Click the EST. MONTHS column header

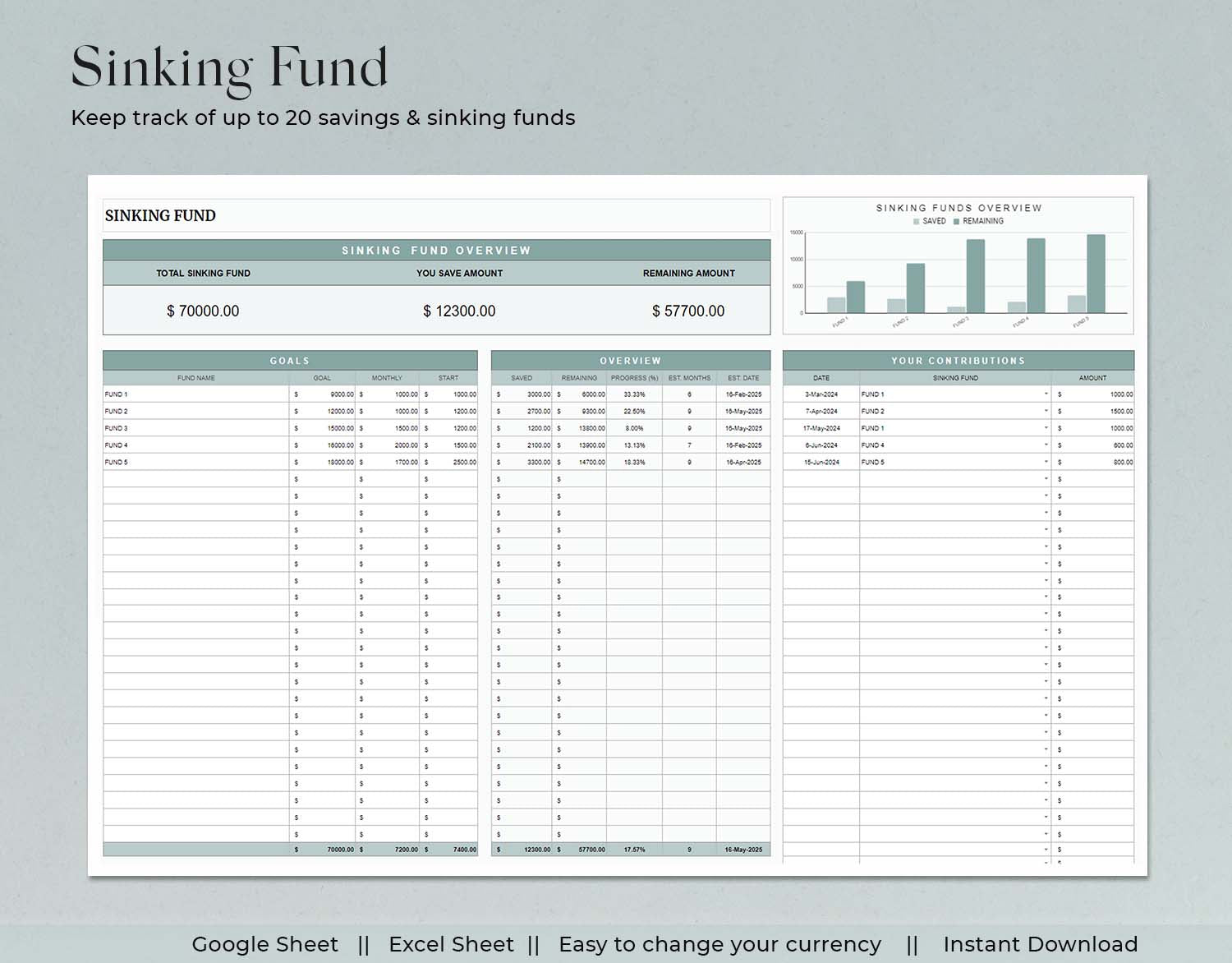[689, 378]
